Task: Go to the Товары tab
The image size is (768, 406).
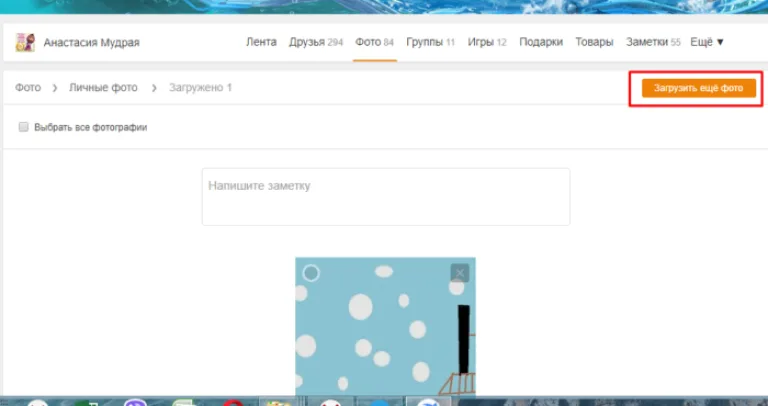Action: click(594, 42)
